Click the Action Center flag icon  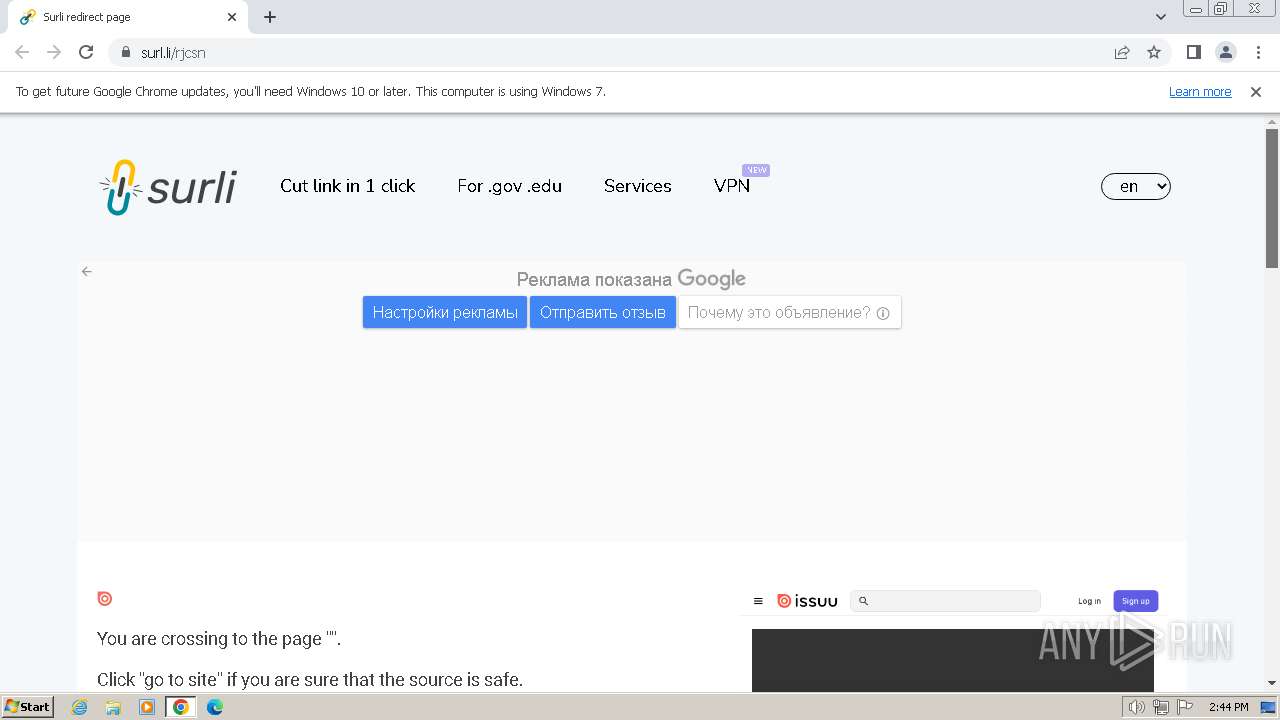(1185, 707)
